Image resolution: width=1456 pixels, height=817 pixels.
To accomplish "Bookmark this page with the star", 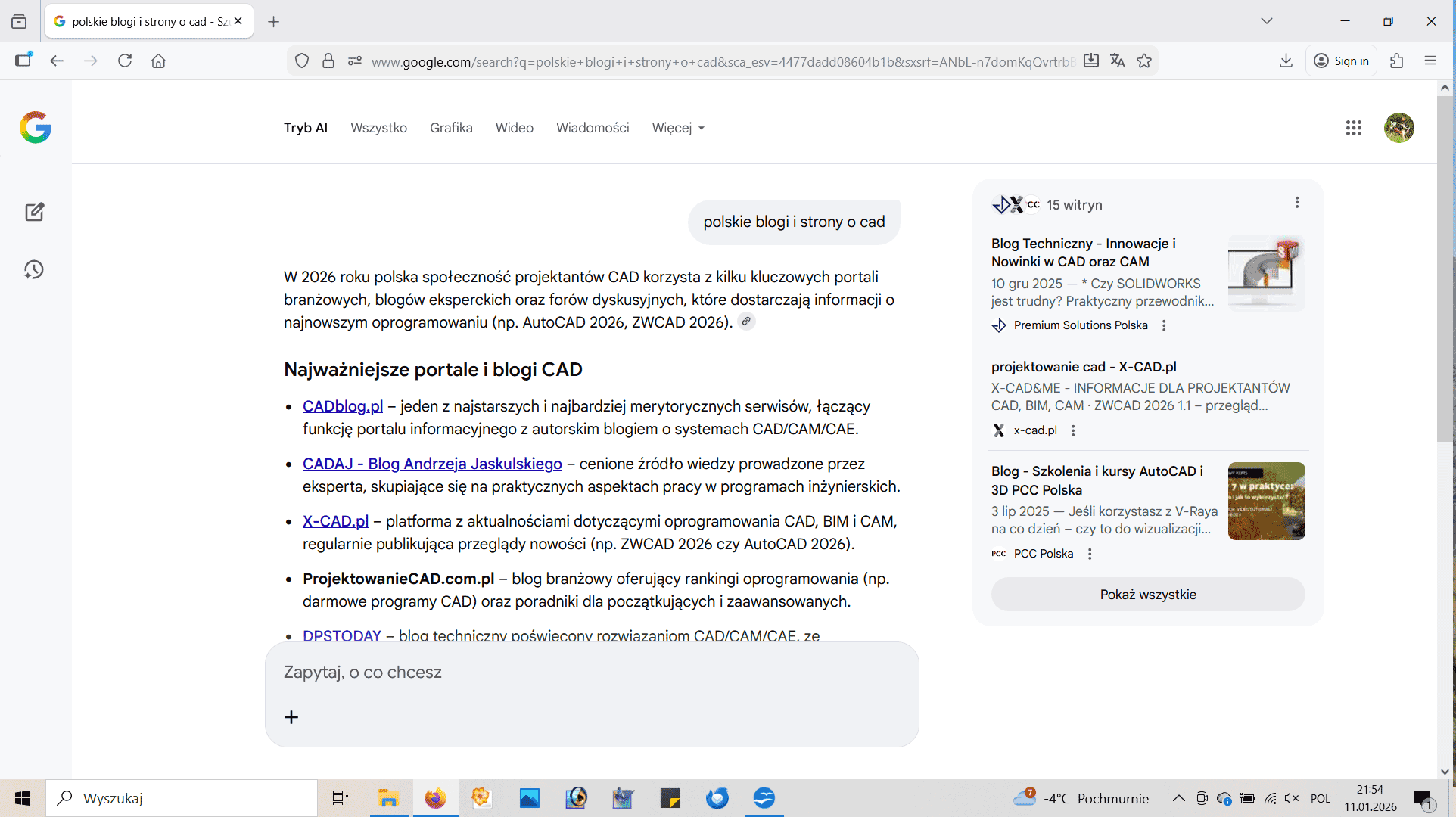I will 1144,61.
